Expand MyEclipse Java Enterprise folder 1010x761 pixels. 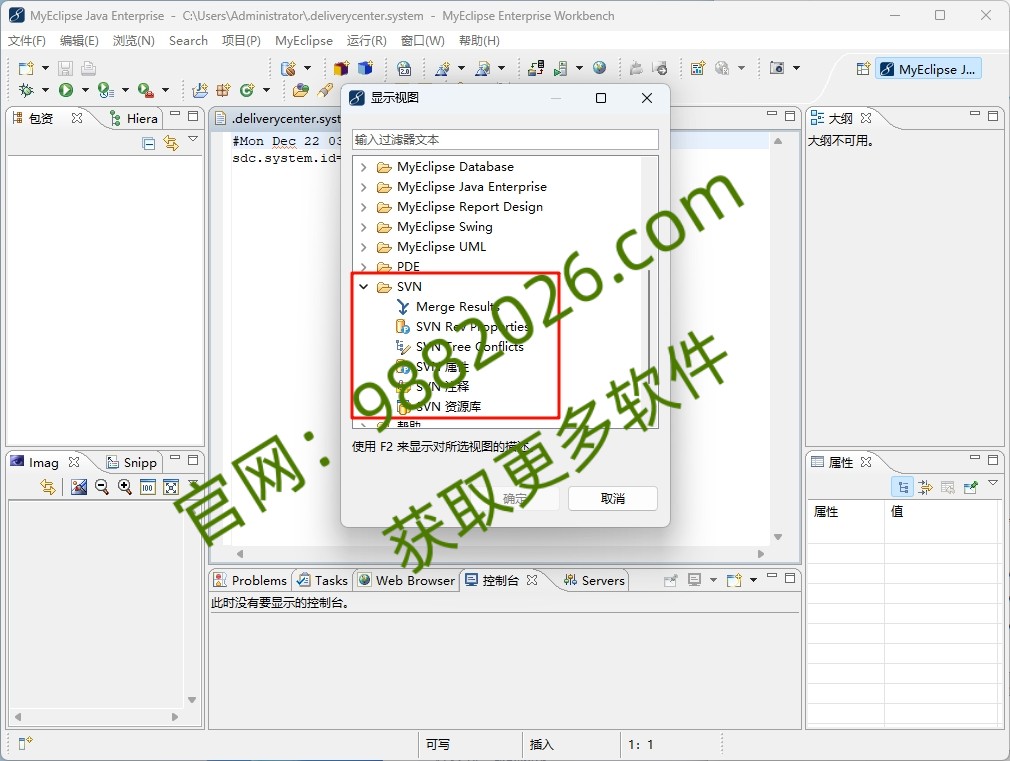click(x=364, y=188)
